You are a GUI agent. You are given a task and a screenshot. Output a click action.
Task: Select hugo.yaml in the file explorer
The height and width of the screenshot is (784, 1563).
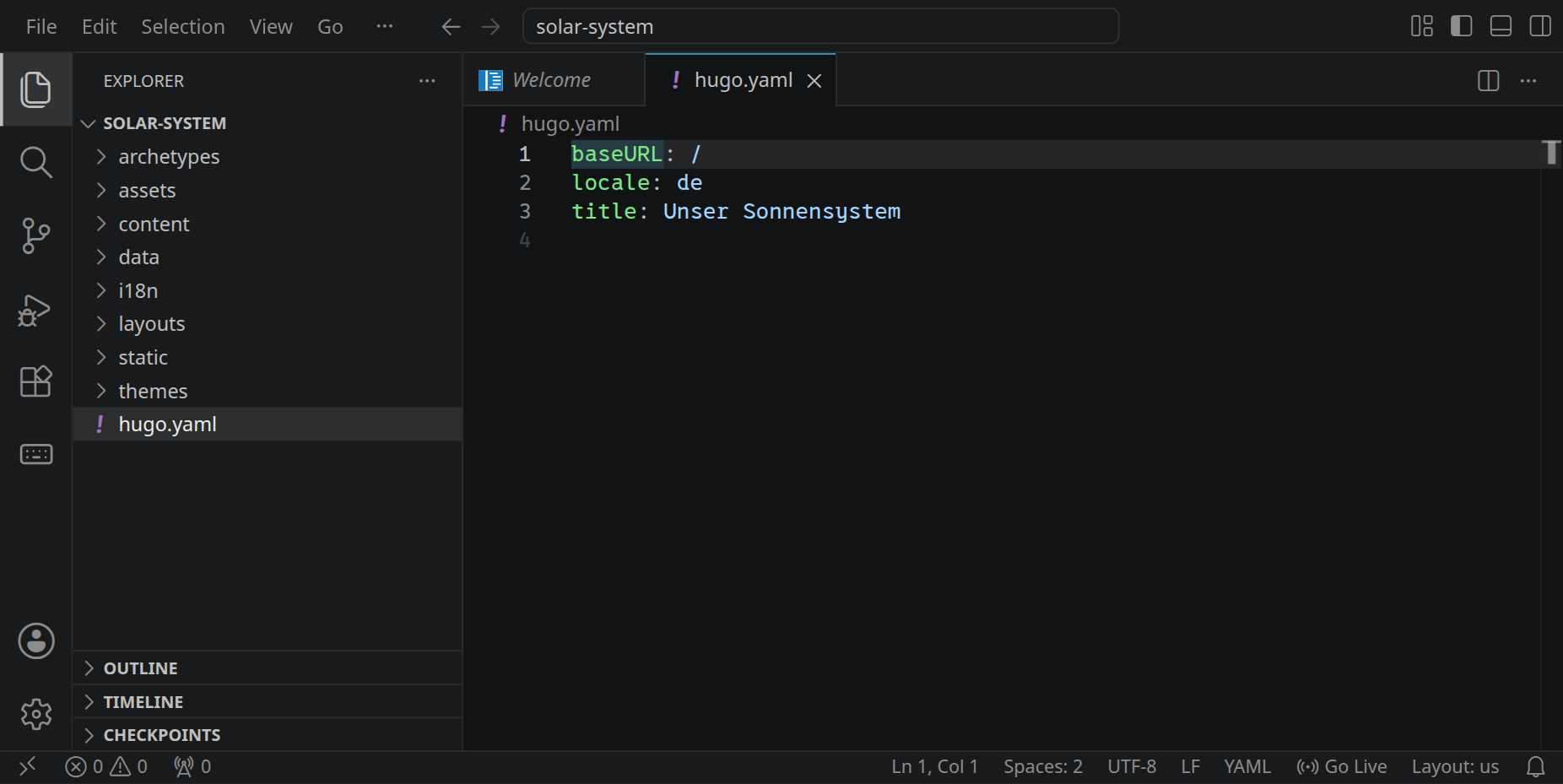tap(267, 424)
